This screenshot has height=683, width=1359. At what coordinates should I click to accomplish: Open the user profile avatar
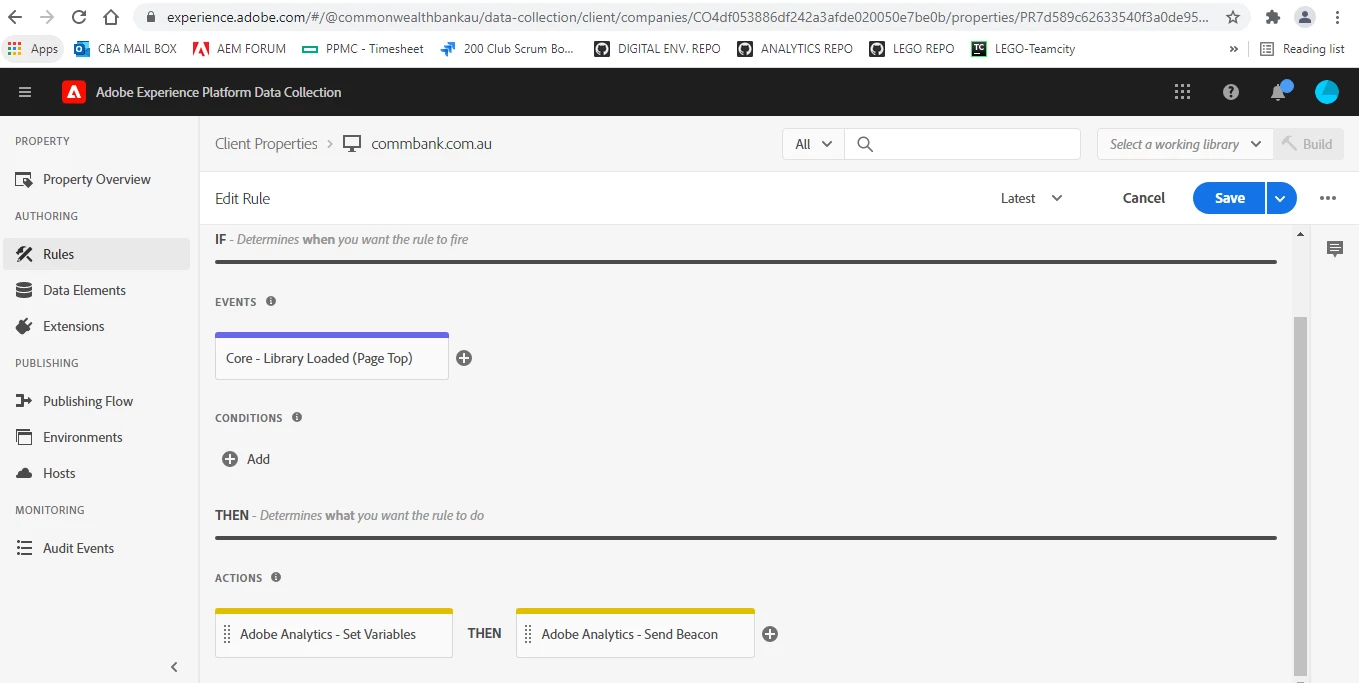1327,92
